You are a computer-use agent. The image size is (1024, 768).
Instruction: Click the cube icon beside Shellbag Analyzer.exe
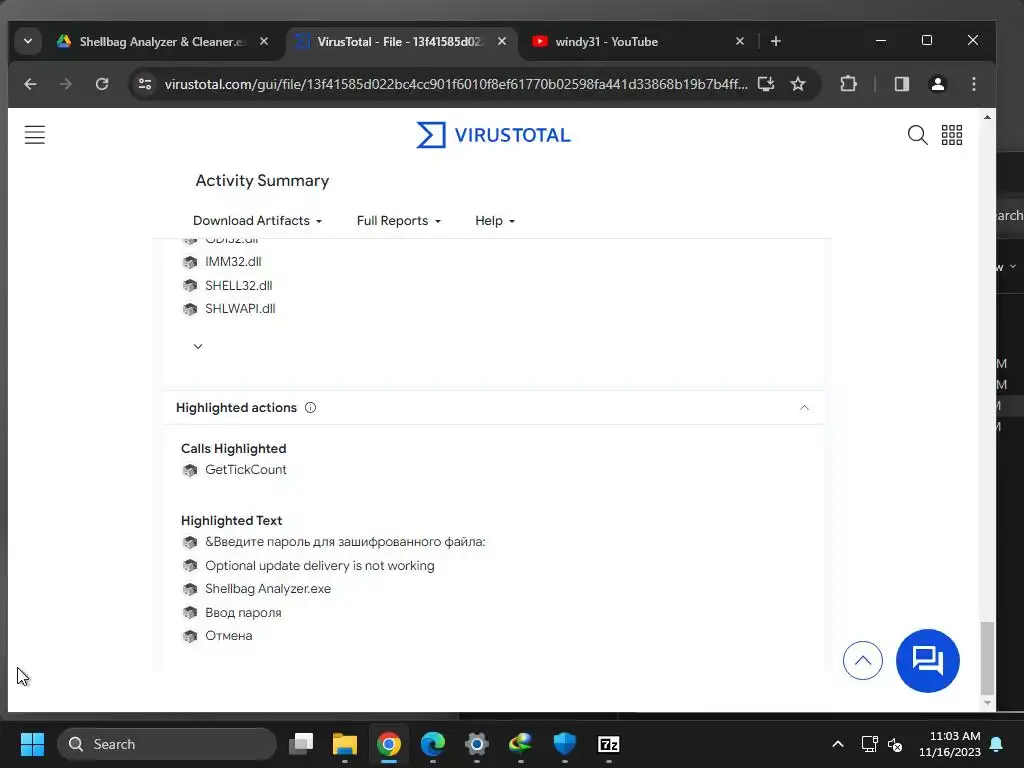(x=190, y=589)
